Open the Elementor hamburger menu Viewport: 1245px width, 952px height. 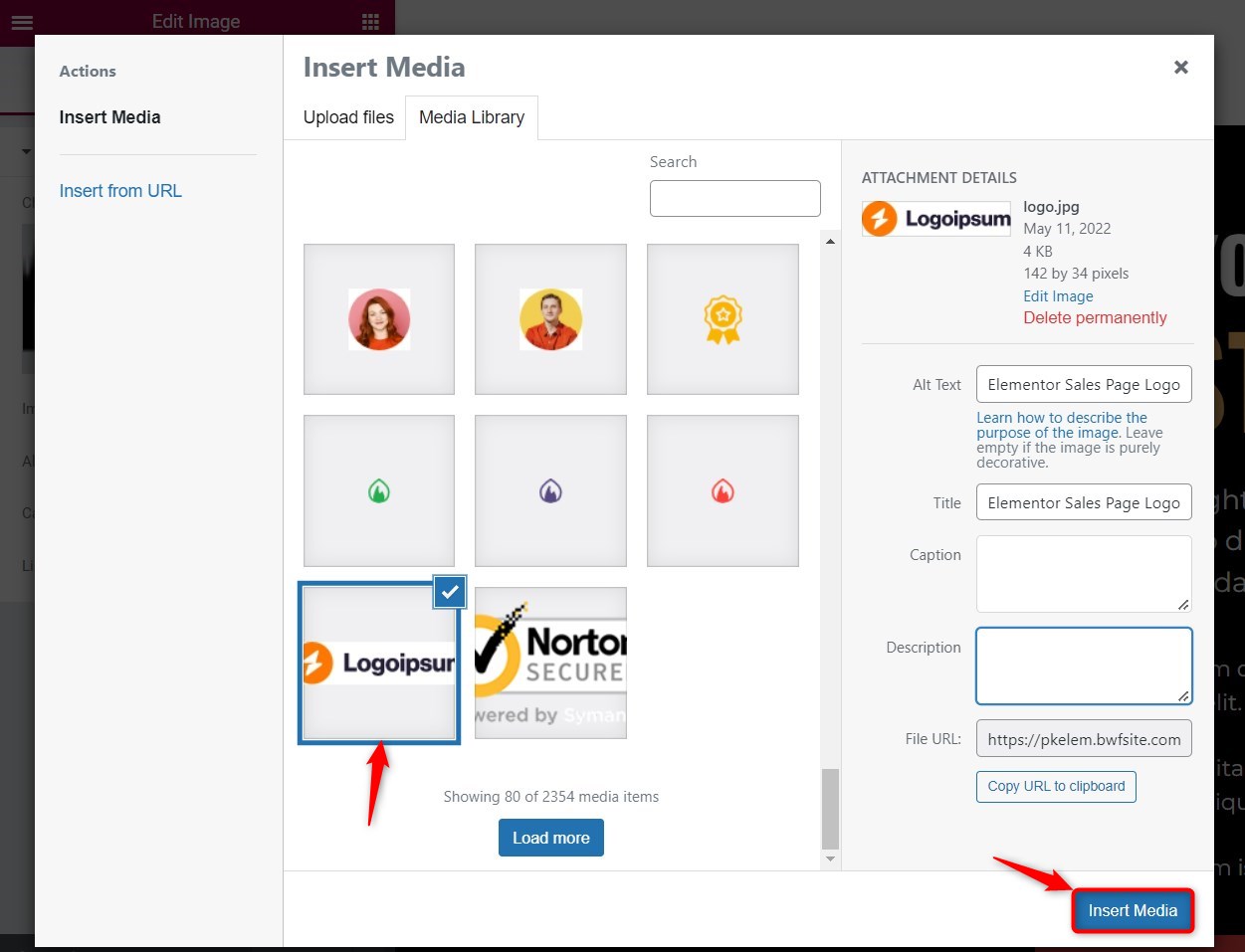(x=21, y=22)
